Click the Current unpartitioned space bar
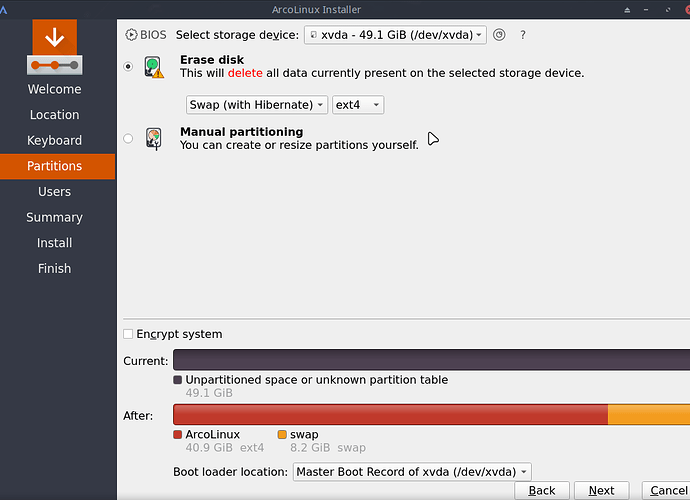 pyautogui.click(x=431, y=360)
